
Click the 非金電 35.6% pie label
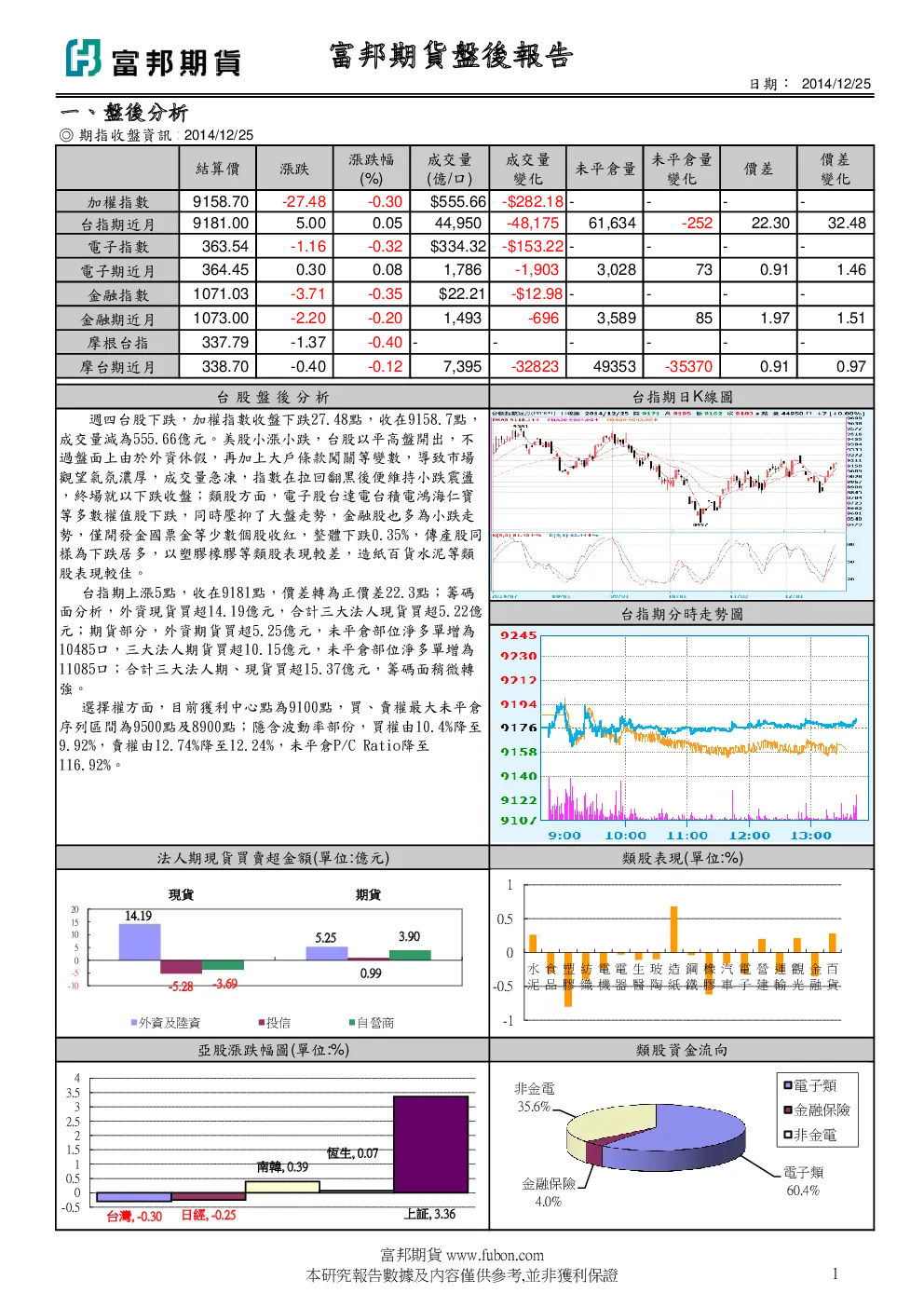(535, 1097)
